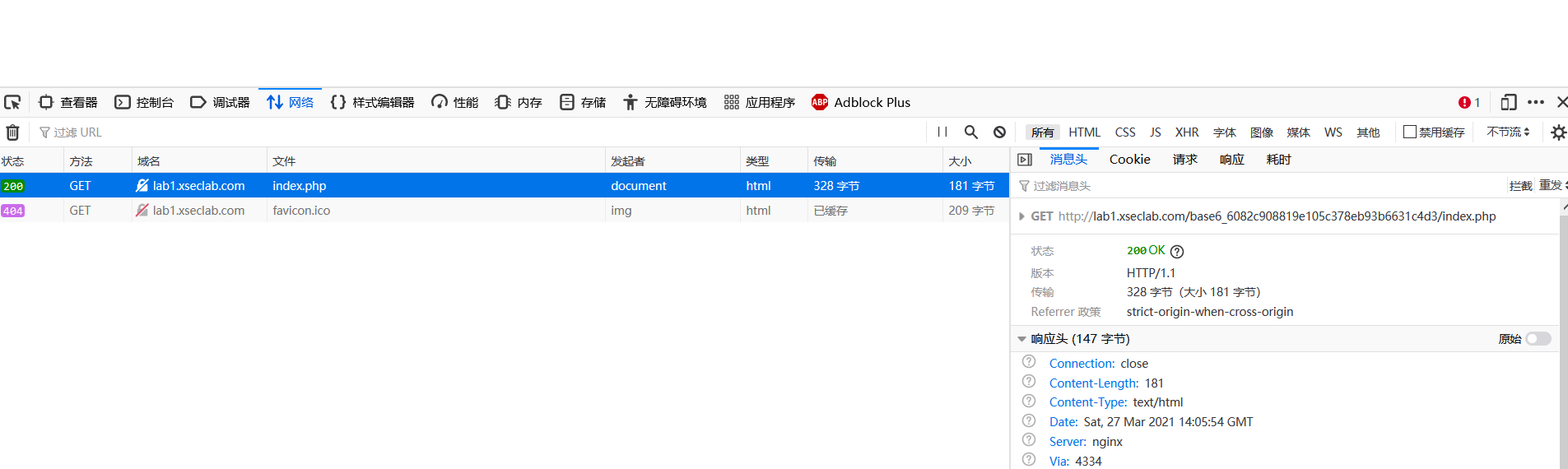Sort by the 类型 type column
The image size is (1568, 469).
click(x=774, y=161)
